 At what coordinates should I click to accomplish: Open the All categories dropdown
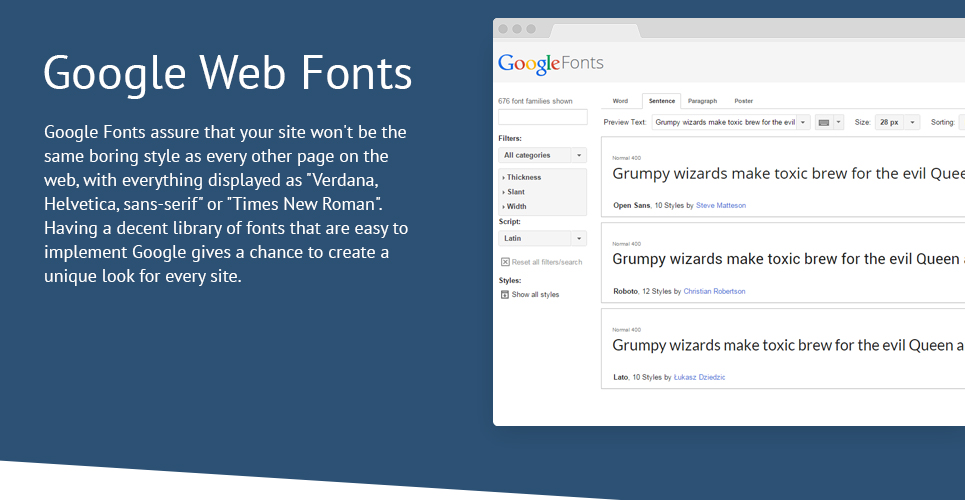pyautogui.click(x=542, y=155)
